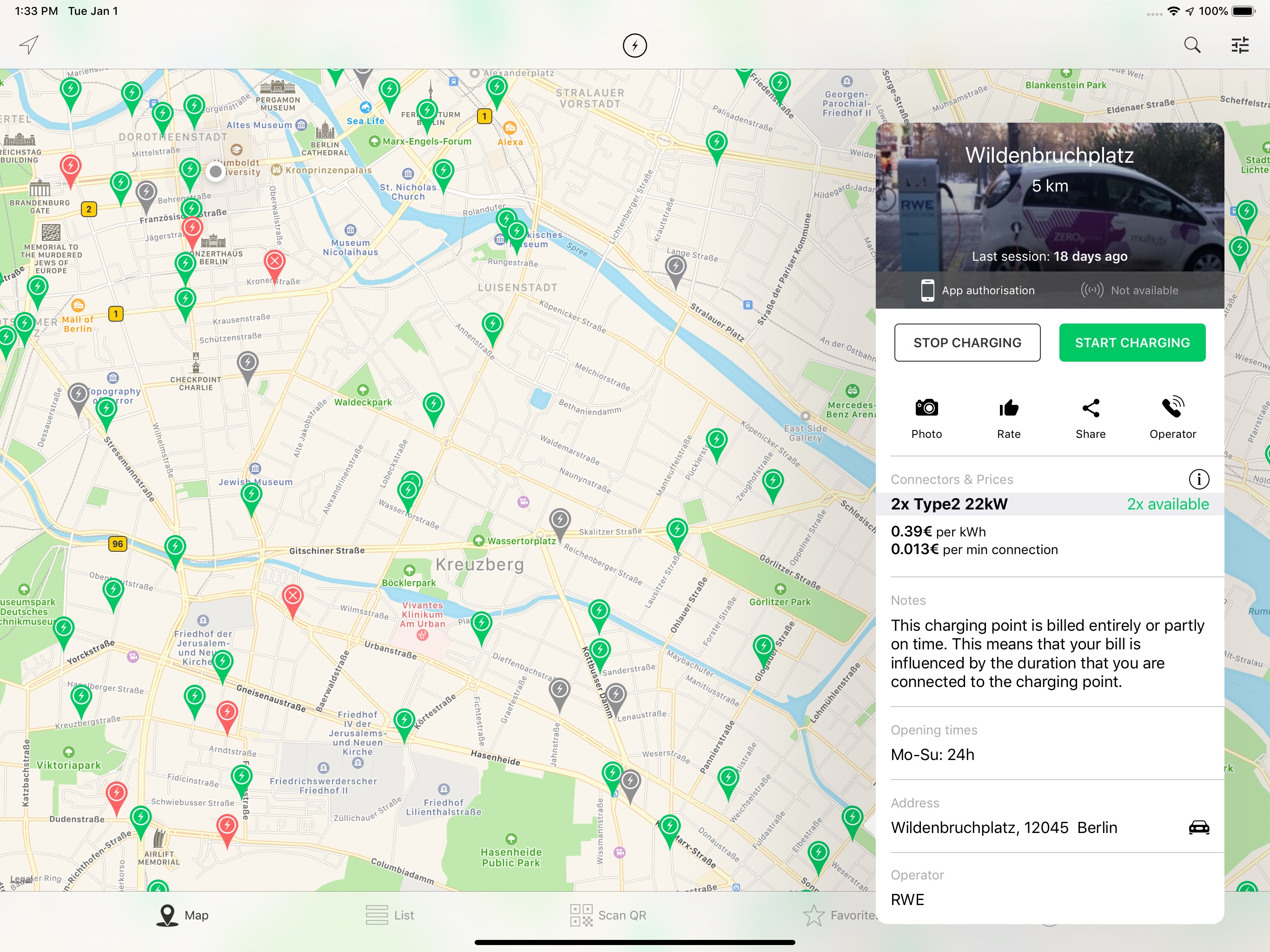Select green charger pin near Waldeckpark
1270x952 pixels.
[433, 408]
